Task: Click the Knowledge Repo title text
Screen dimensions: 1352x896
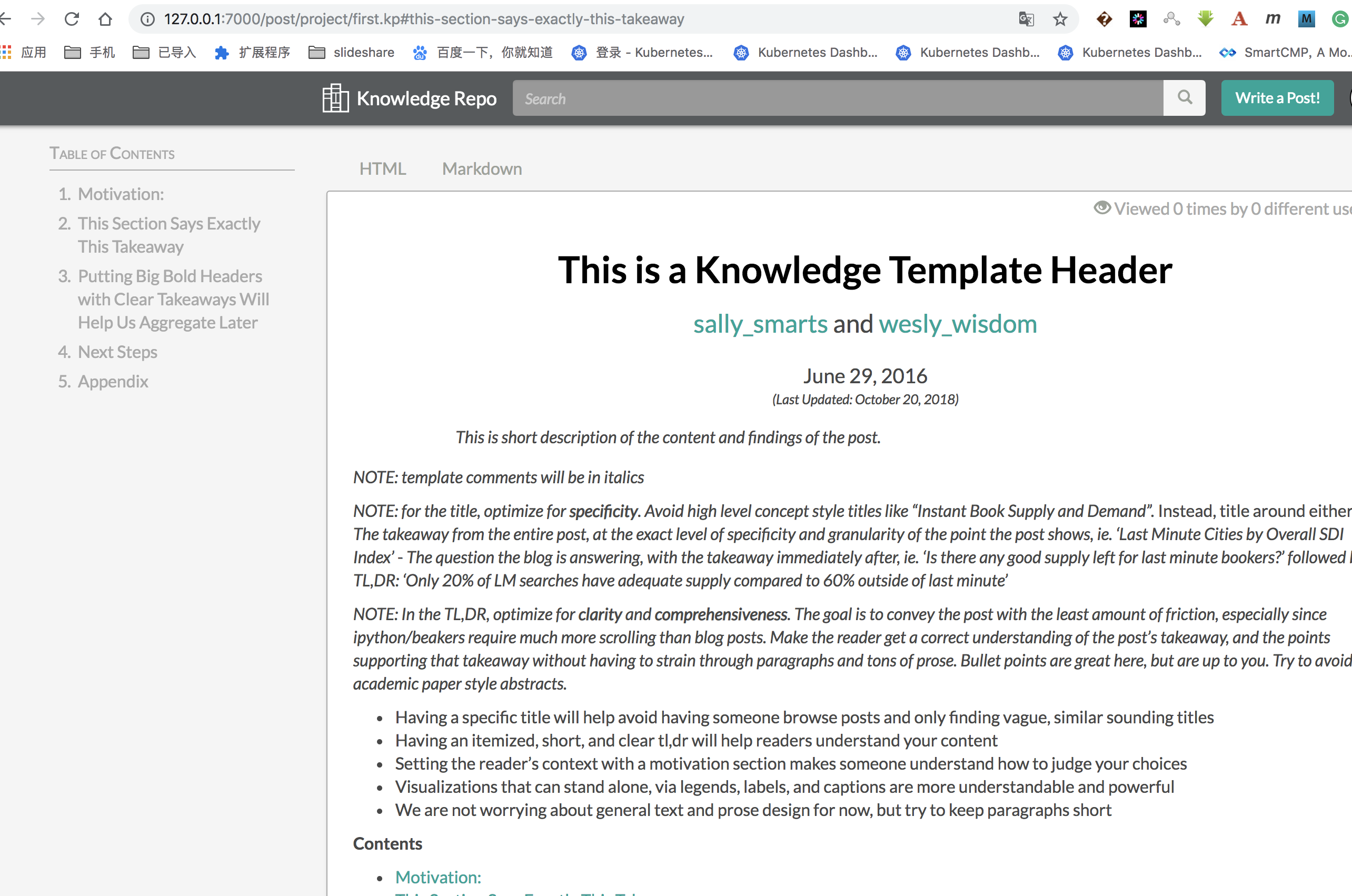Action: pyautogui.click(x=426, y=98)
